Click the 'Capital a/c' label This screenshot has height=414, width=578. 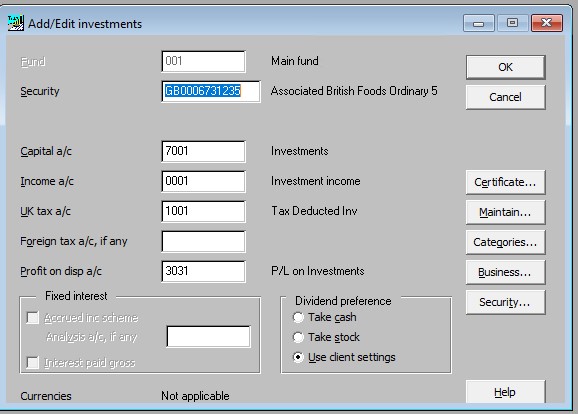click(x=46, y=151)
